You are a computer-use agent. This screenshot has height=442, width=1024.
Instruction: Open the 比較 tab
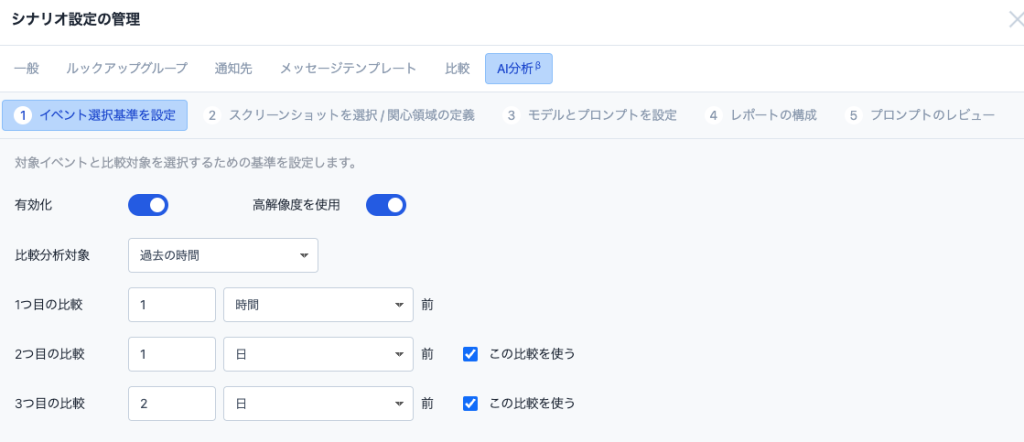457,69
